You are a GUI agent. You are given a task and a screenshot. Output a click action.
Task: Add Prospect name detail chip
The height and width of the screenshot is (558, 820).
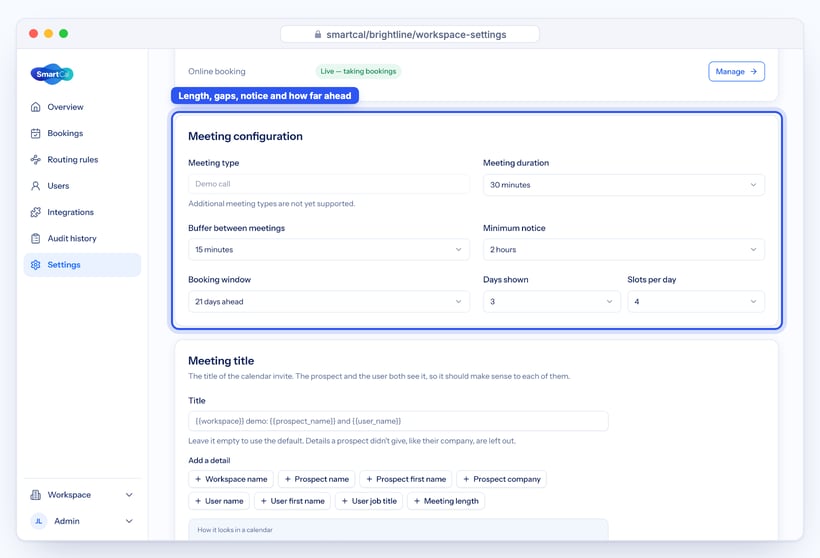pyautogui.click(x=316, y=479)
